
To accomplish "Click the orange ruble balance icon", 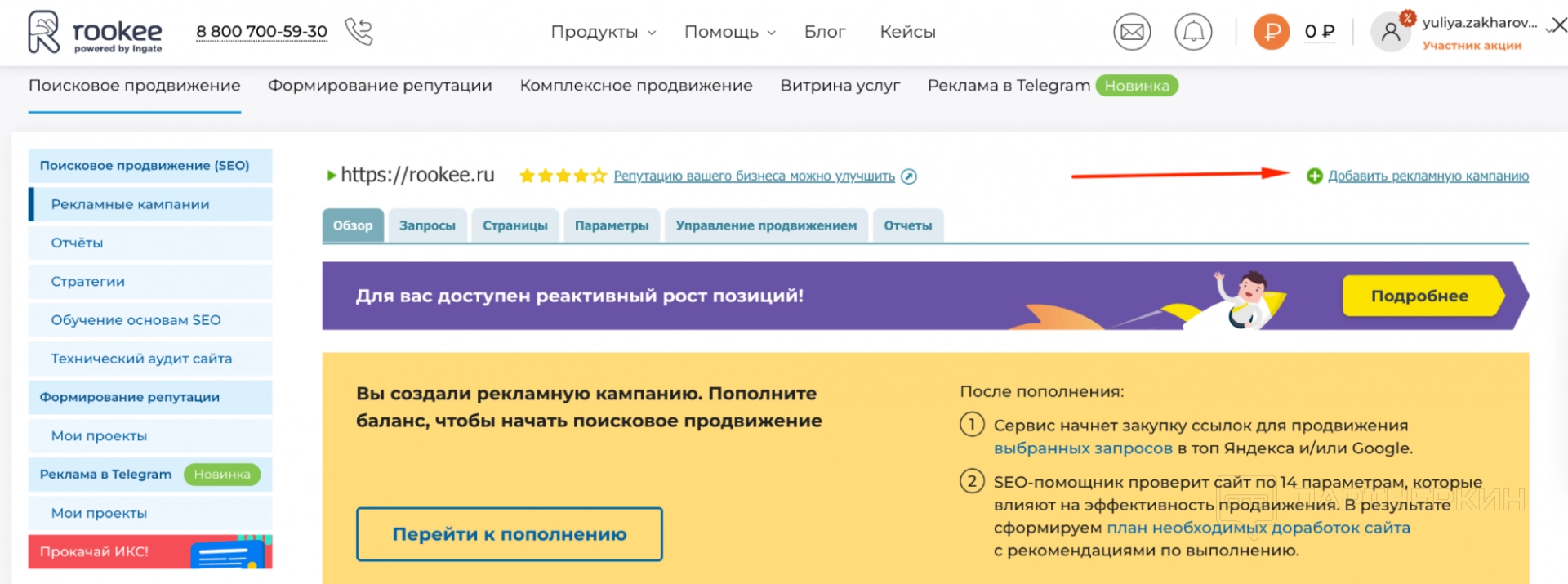I will [1272, 32].
